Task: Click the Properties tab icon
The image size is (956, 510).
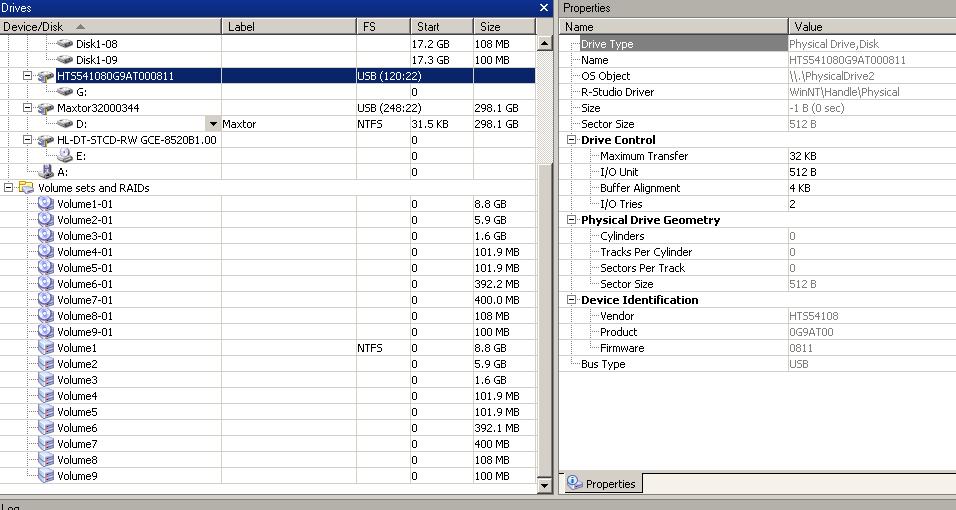Action: [x=574, y=483]
